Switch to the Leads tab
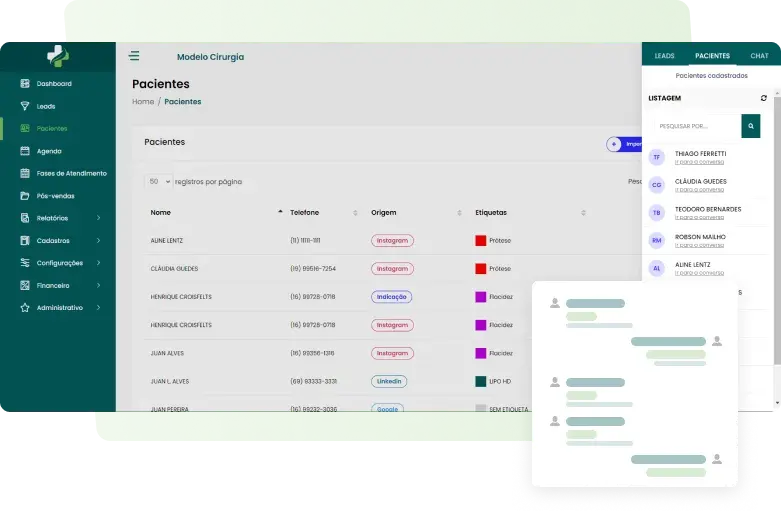 click(664, 56)
